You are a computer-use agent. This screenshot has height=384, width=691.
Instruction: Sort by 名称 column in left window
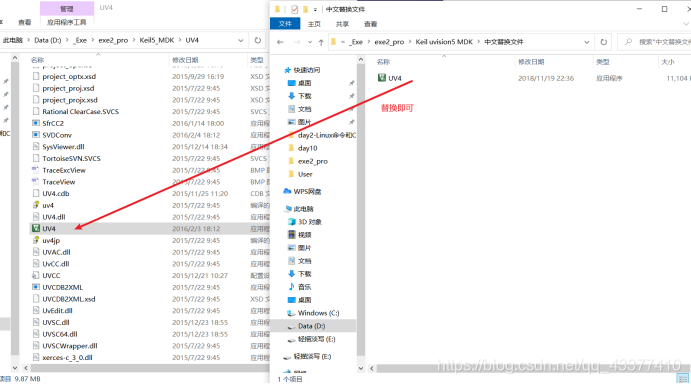(37, 60)
